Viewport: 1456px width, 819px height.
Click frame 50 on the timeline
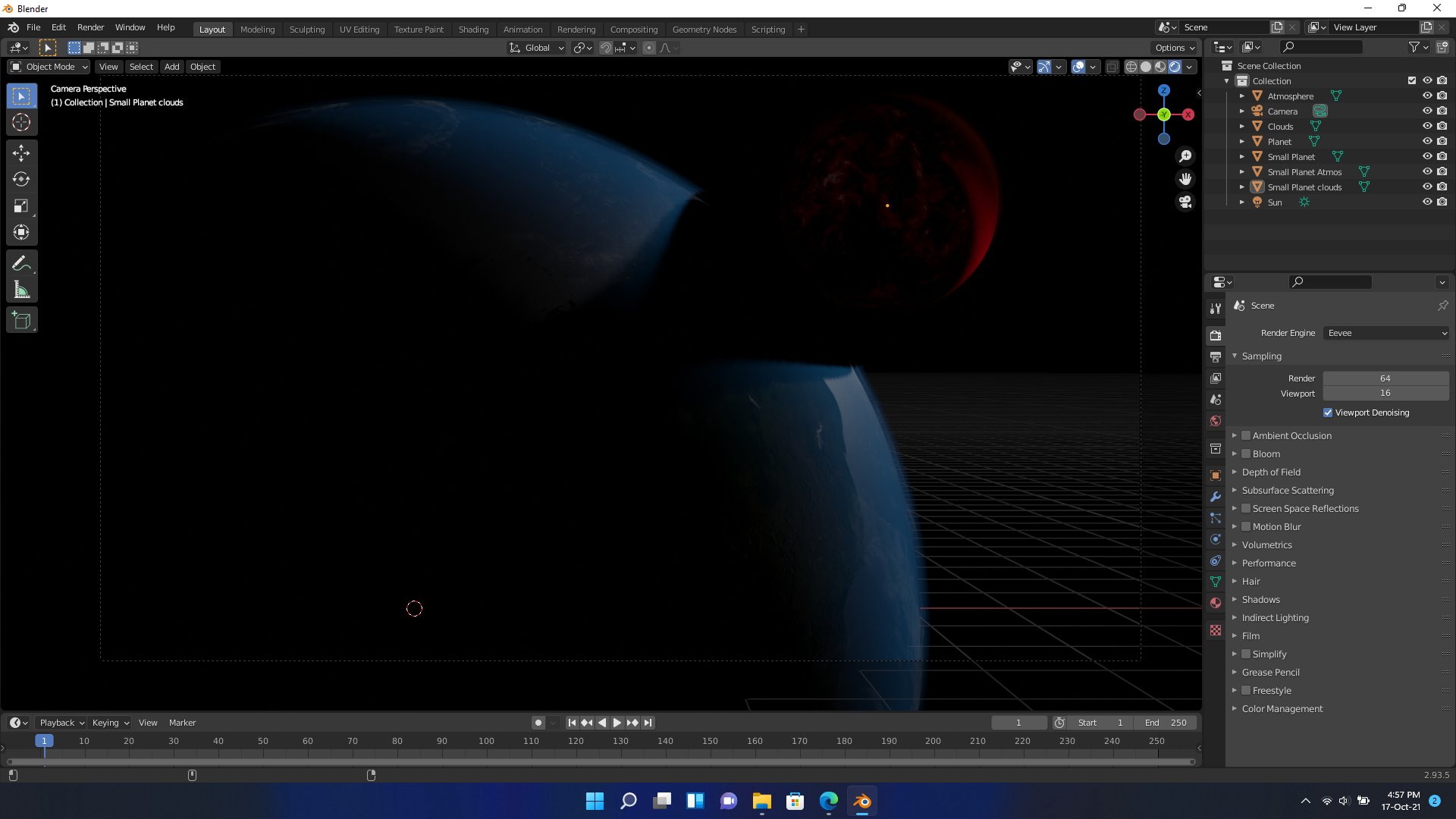tap(262, 742)
